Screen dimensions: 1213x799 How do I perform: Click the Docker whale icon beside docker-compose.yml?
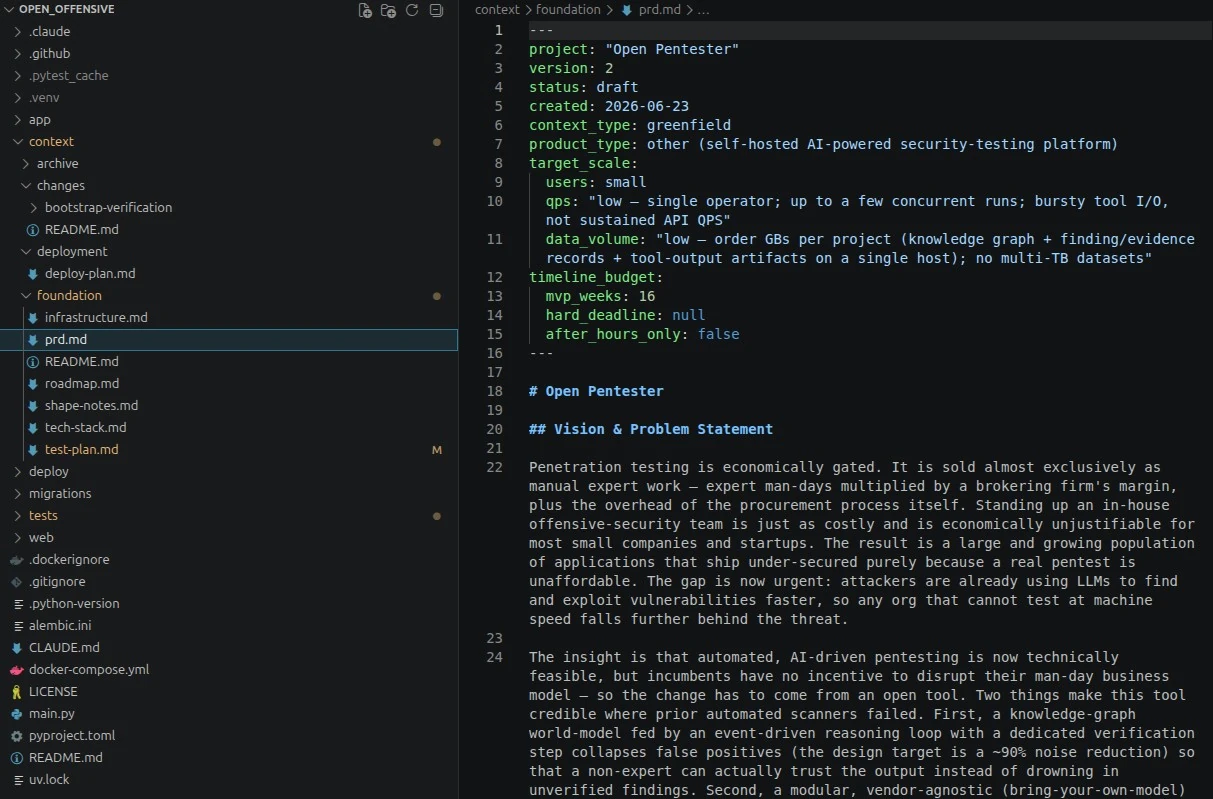pyautogui.click(x=17, y=669)
